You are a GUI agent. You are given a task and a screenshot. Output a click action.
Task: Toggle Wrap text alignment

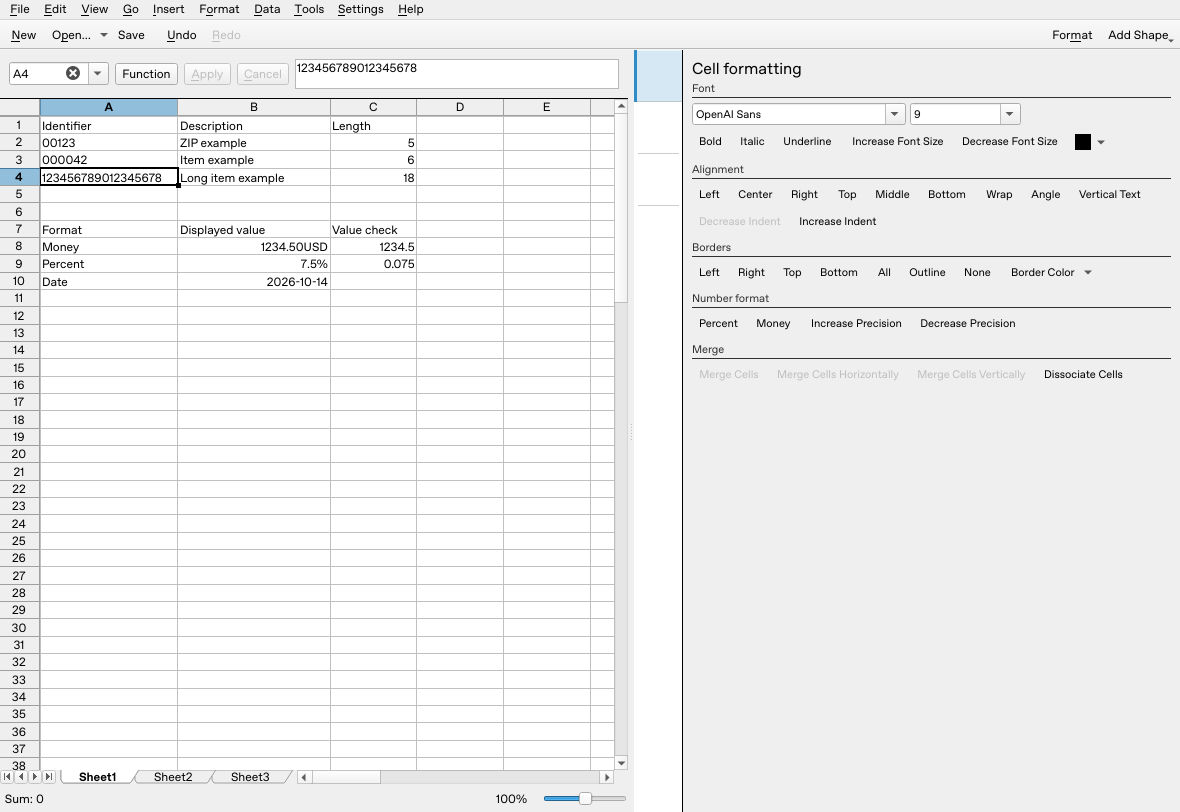tap(999, 194)
